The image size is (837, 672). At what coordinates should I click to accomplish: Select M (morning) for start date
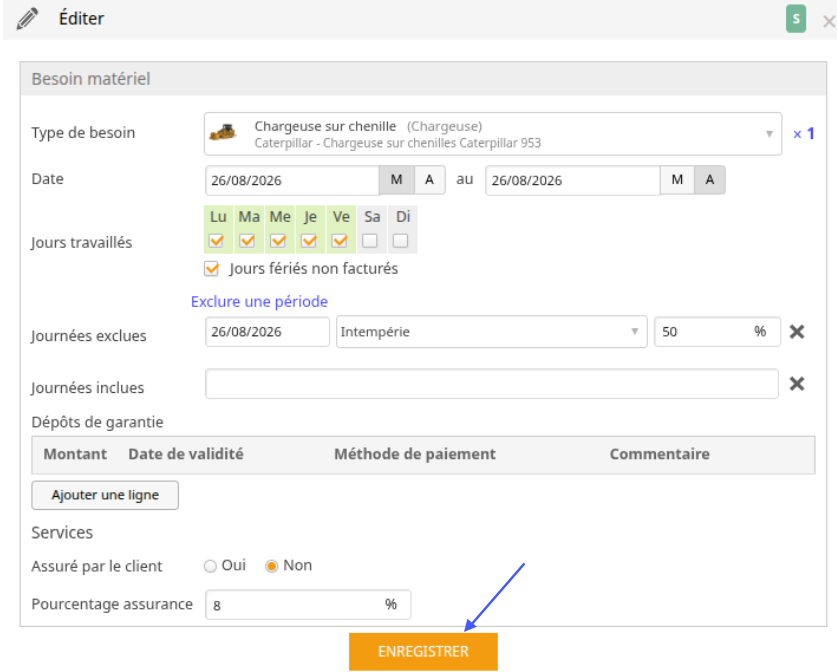[x=397, y=180]
